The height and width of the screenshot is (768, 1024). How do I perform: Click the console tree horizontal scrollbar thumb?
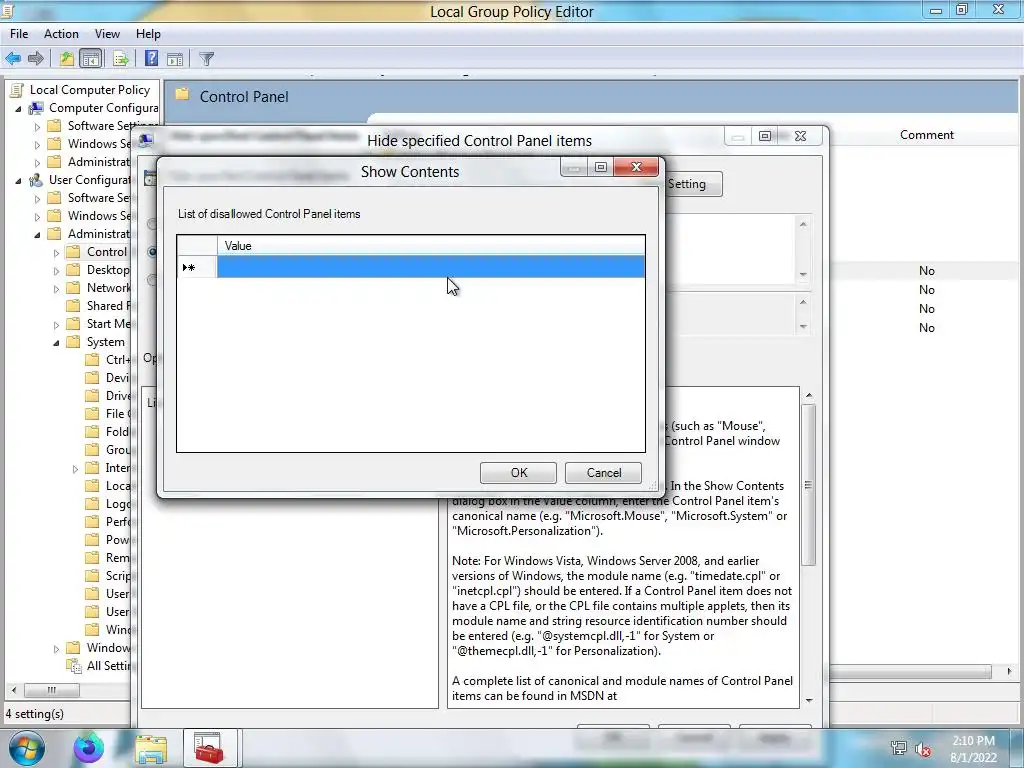click(x=52, y=690)
